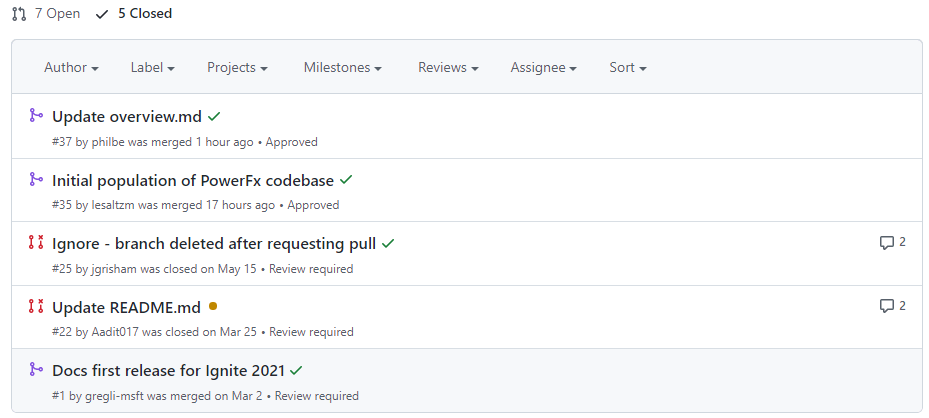Click pending status dot beside Update README.md
The image size is (929, 418).
(213, 307)
